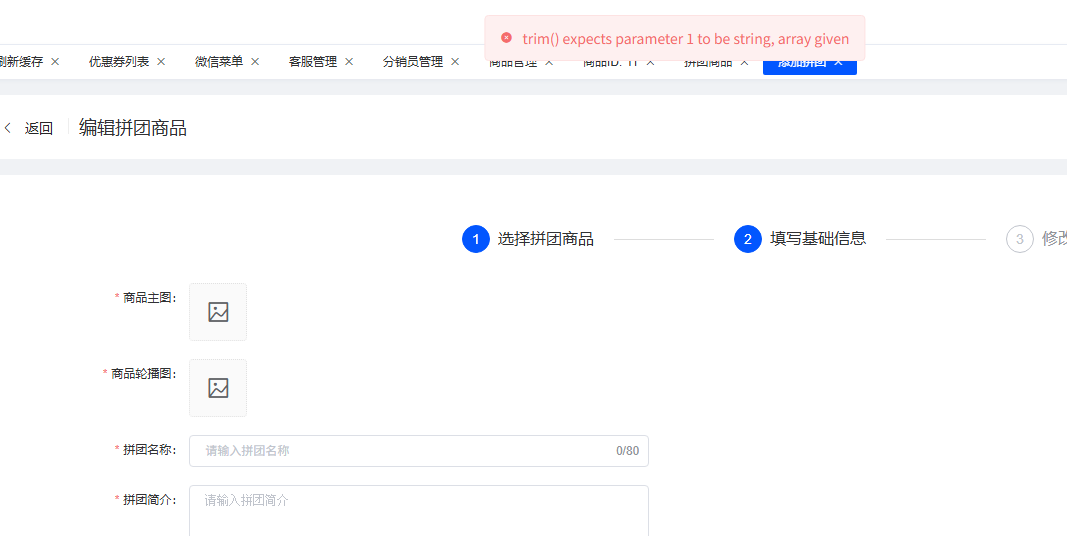Click the 0/80 character counter
The image size is (1067, 536).
pyautogui.click(x=627, y=451)
